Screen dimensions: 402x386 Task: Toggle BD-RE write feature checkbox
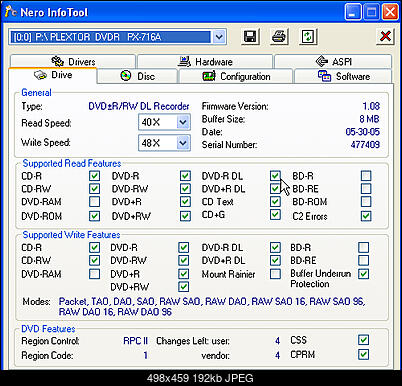363,260
